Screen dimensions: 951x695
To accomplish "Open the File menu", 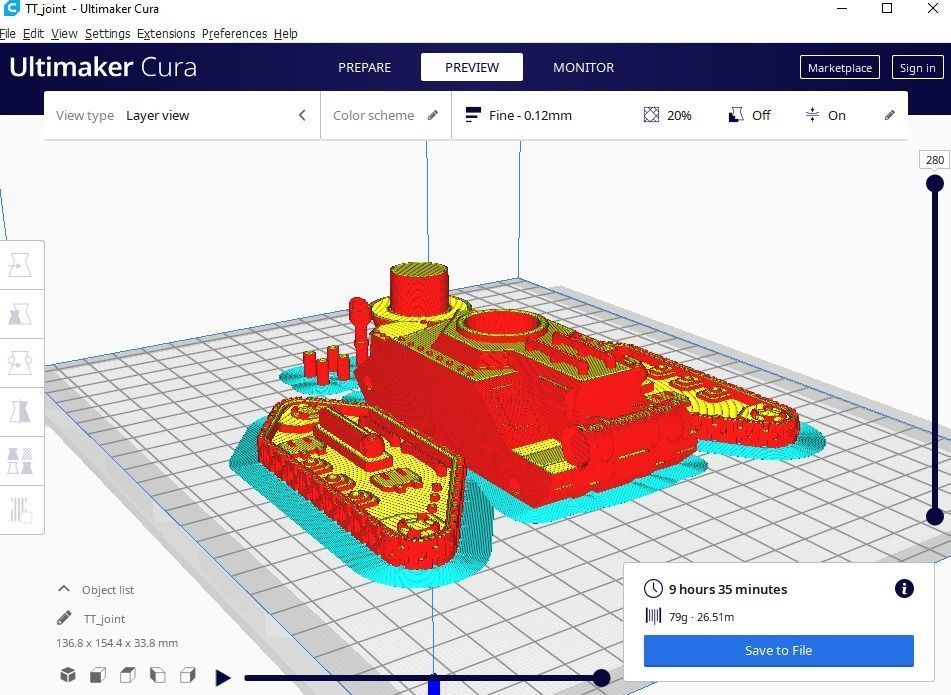I will click(8, 33).
